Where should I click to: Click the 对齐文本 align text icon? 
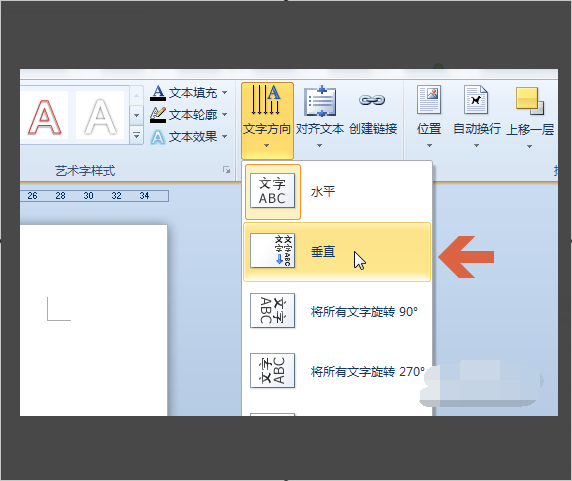coord(320,101)
